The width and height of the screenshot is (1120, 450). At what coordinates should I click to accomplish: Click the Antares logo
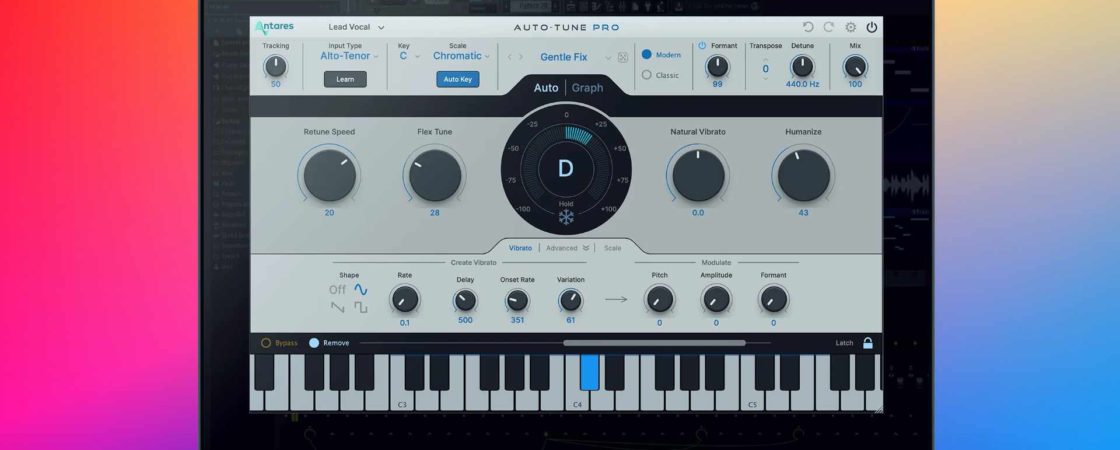point(274,27)
